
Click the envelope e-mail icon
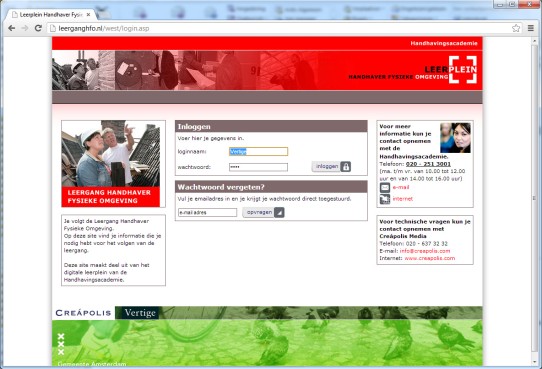(x=385, y=188)
